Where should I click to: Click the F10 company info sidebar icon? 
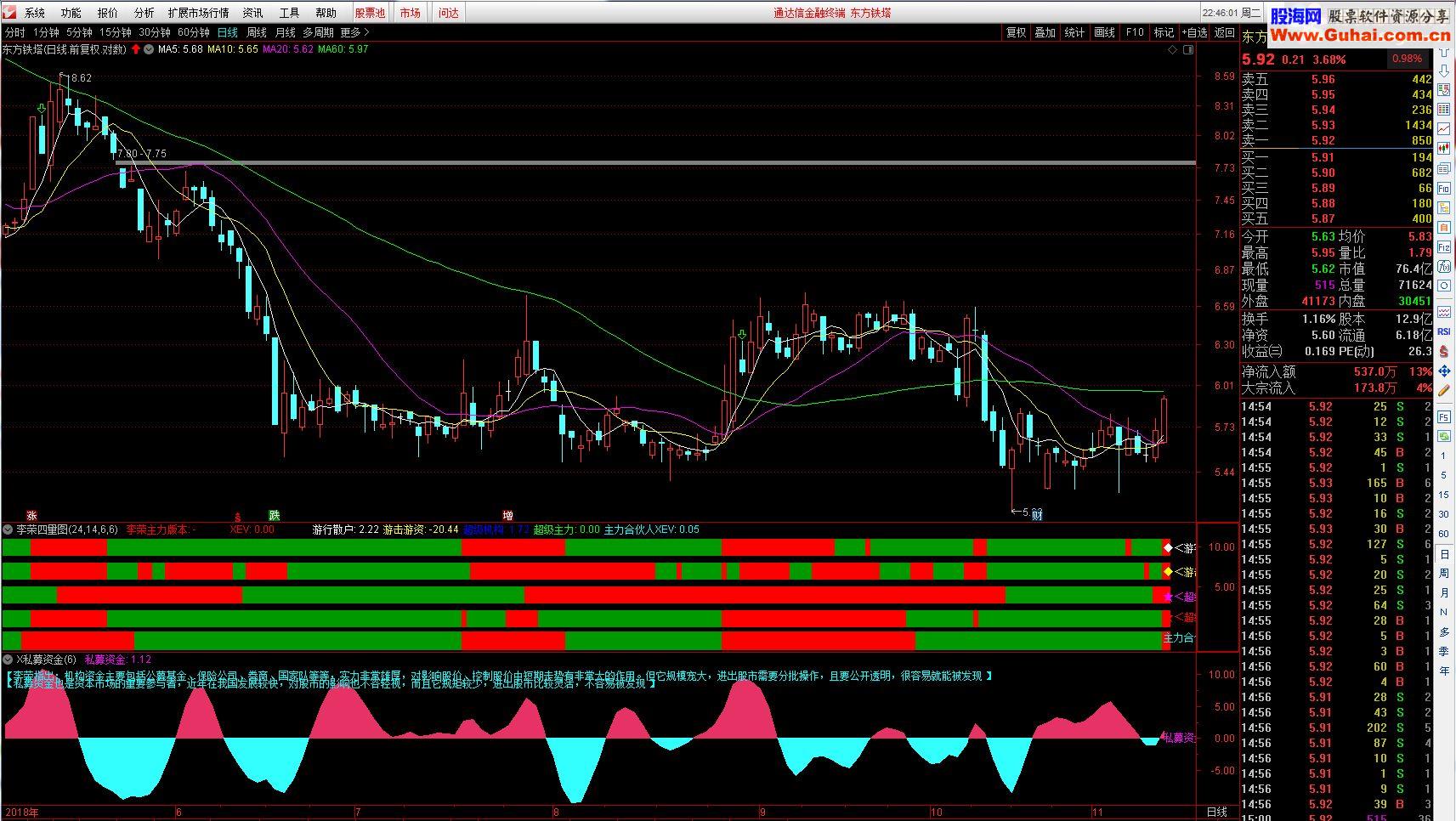tap(1443, 188)
